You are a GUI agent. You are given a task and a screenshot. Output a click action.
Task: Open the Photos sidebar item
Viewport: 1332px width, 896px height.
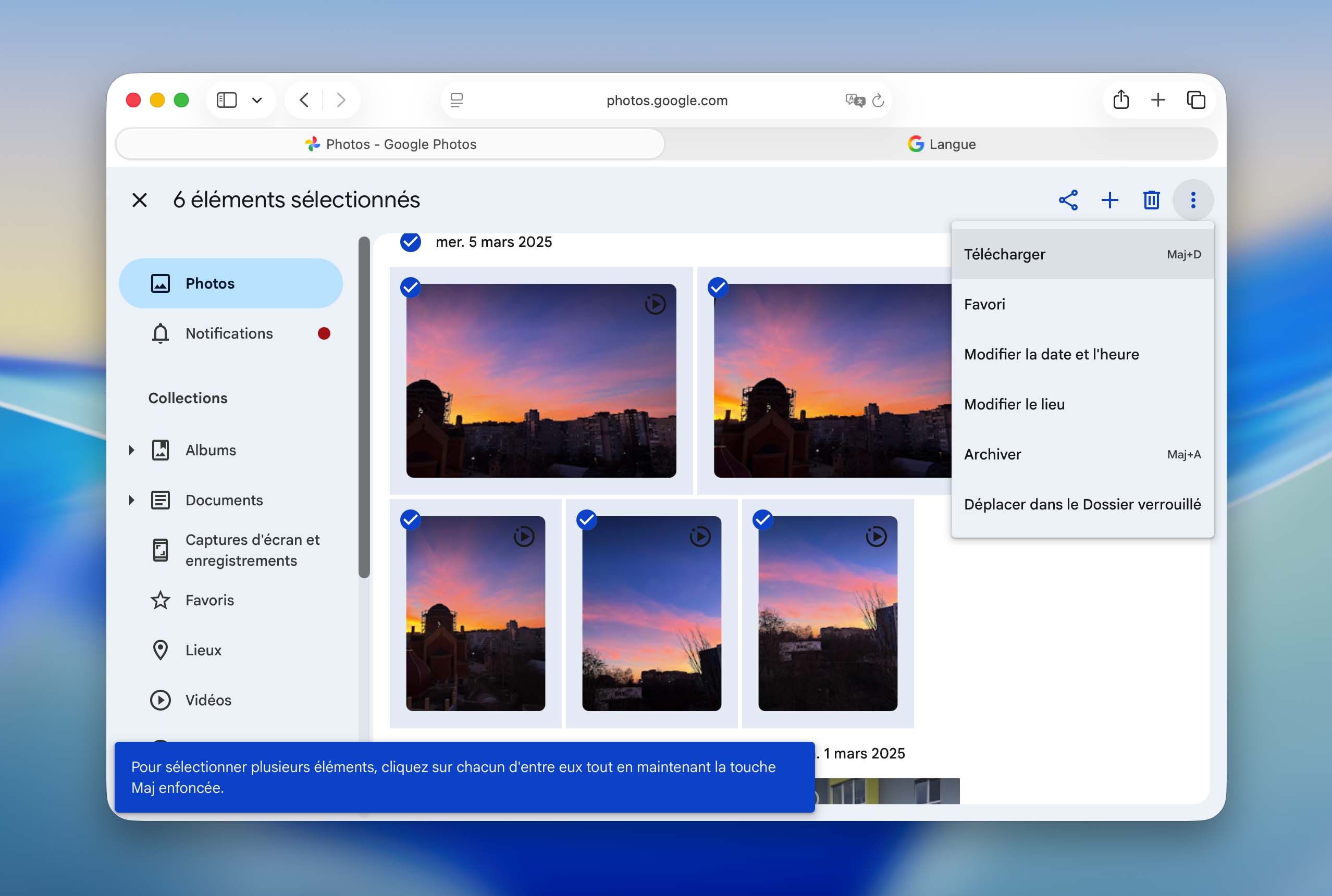[231, 283]
